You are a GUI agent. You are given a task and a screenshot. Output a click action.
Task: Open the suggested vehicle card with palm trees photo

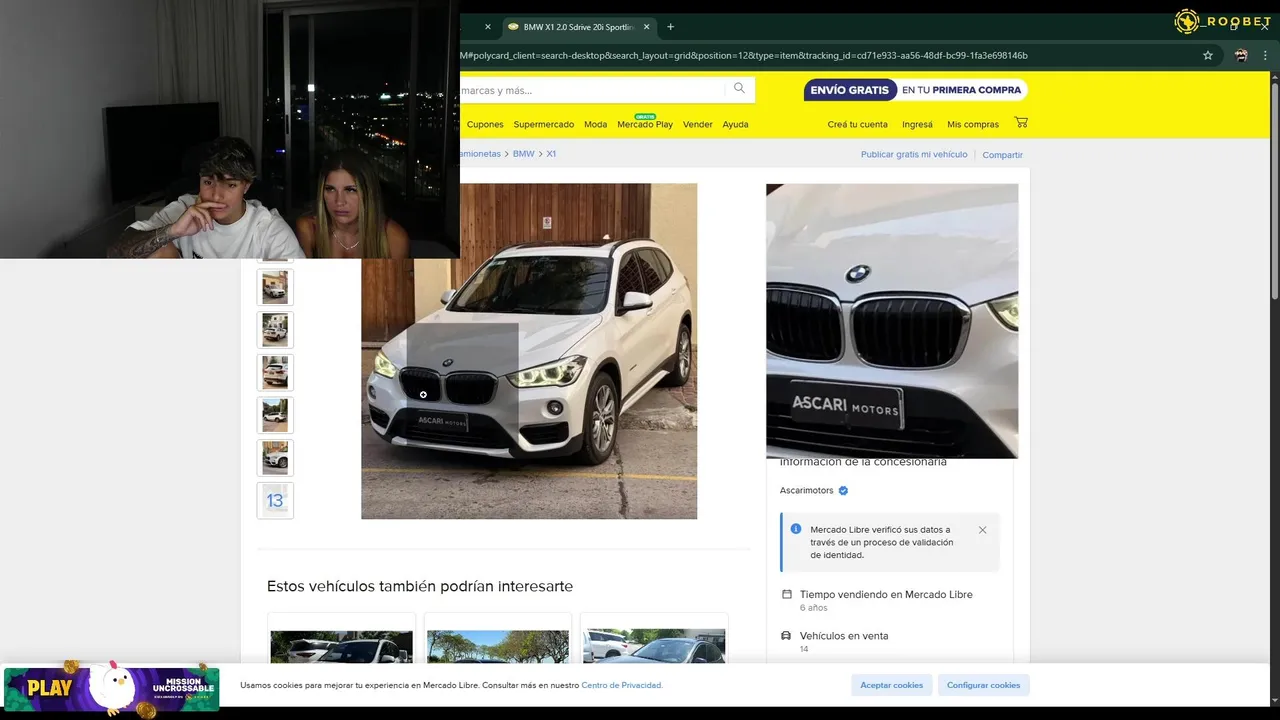pyautogui.click(x=498, y=640)
